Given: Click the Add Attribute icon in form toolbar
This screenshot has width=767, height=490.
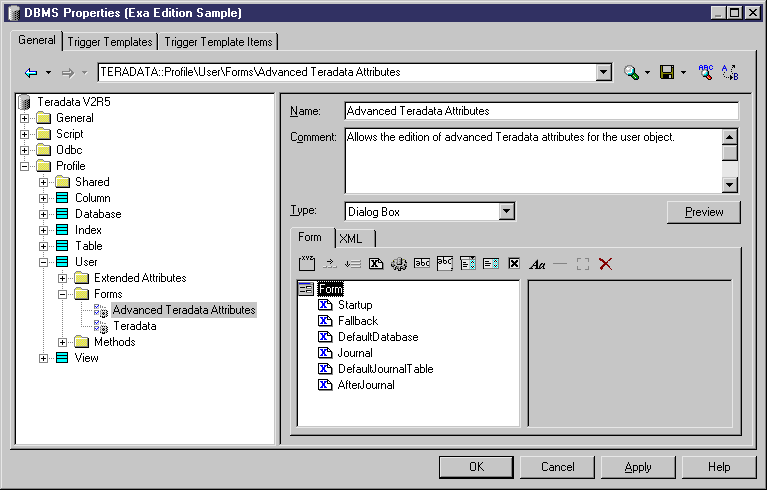Looking at the screenshot, I should pyautogui.click(x=376, y=264).
